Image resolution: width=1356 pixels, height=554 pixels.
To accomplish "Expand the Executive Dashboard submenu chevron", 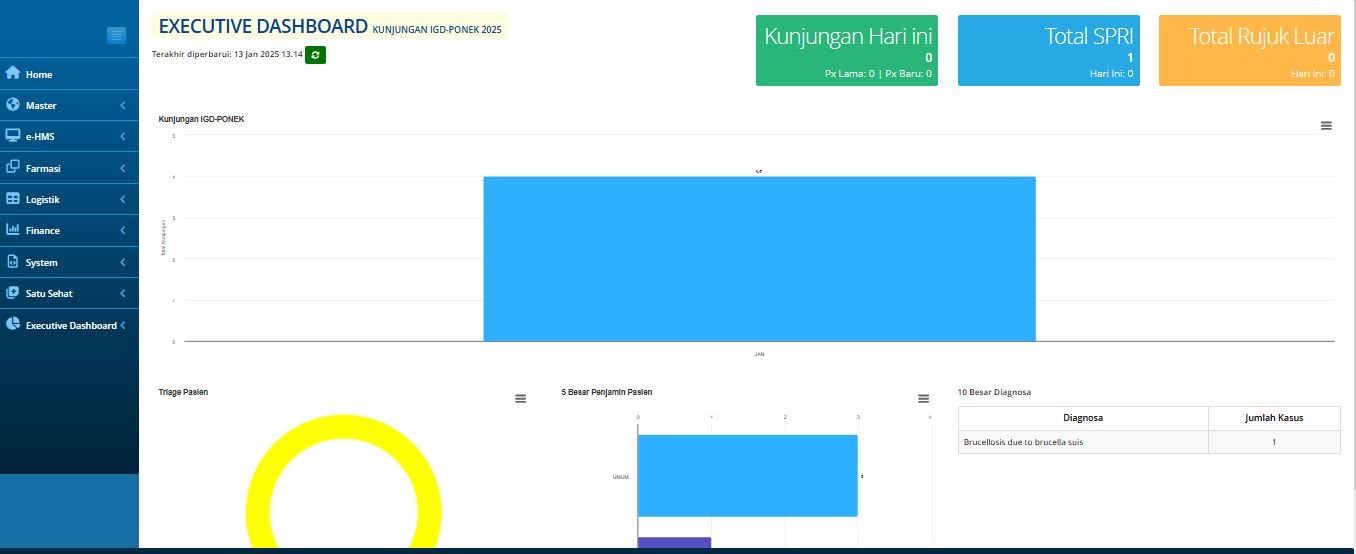I will pos(122,325).
